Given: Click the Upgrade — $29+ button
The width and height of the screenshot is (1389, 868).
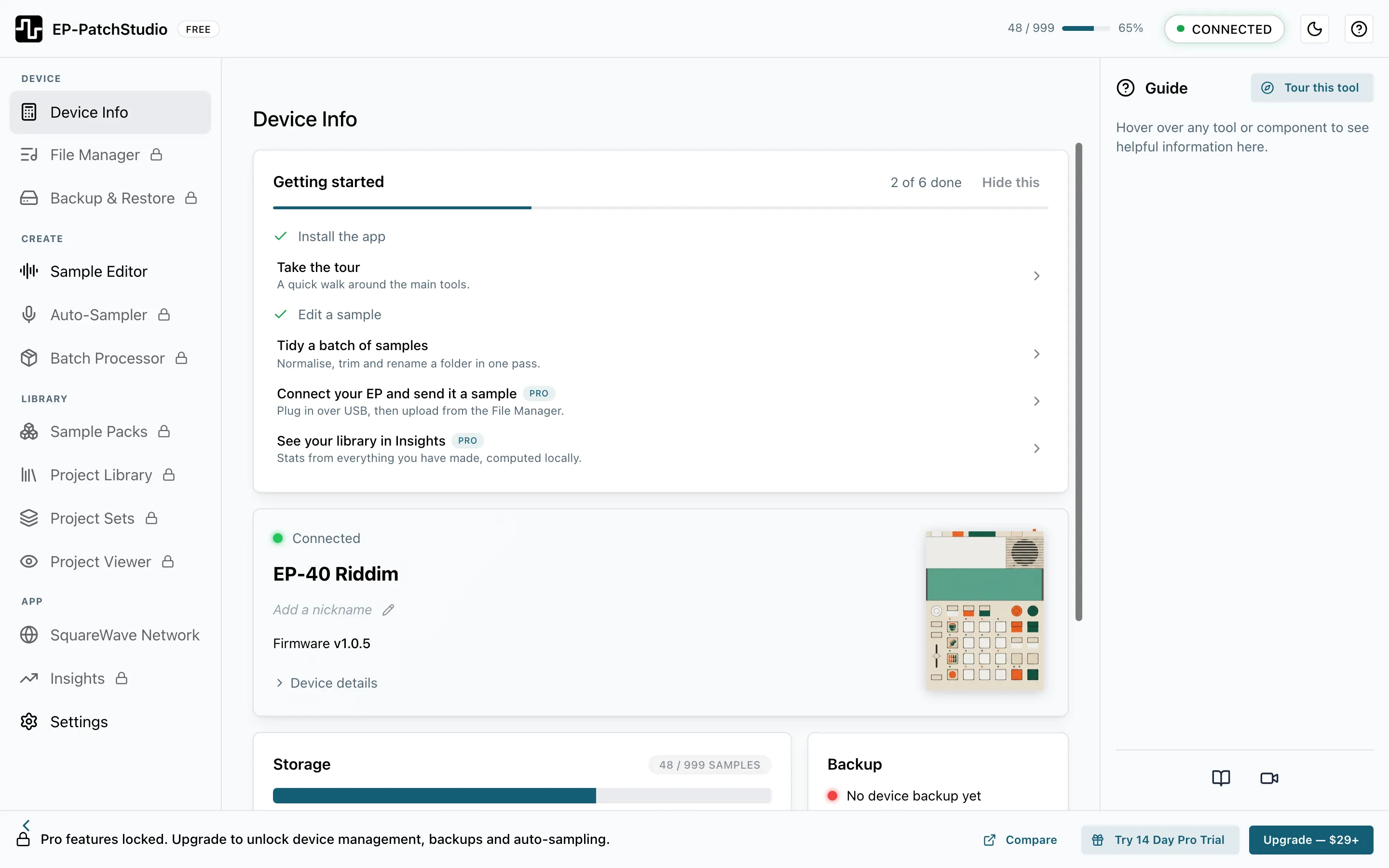Looking at the screenshot, I should (x=1311, y=840).
